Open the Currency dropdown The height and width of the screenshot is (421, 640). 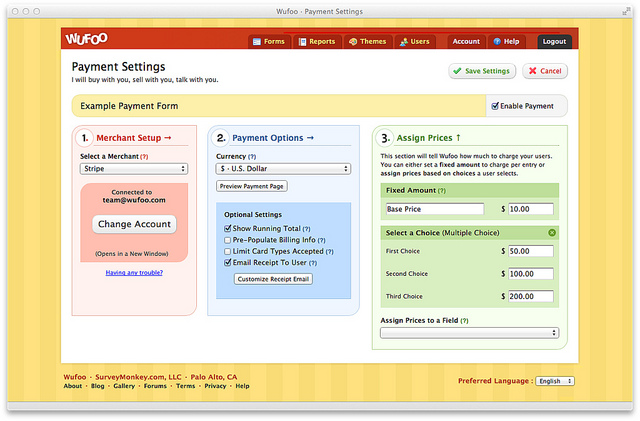(x=283, y=169)
